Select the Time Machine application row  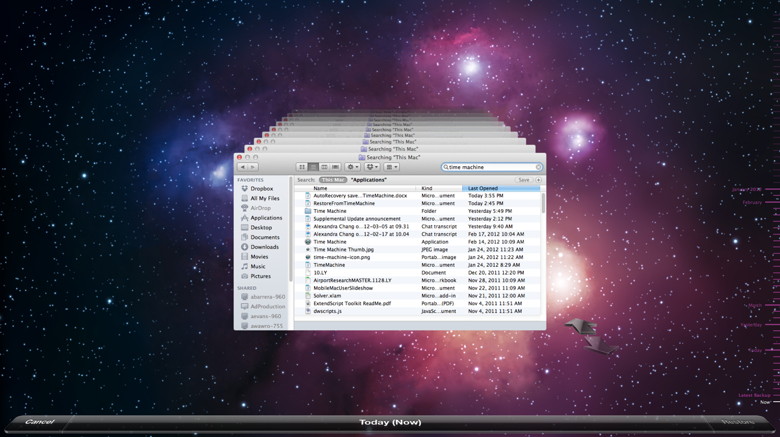click(417, 242)
